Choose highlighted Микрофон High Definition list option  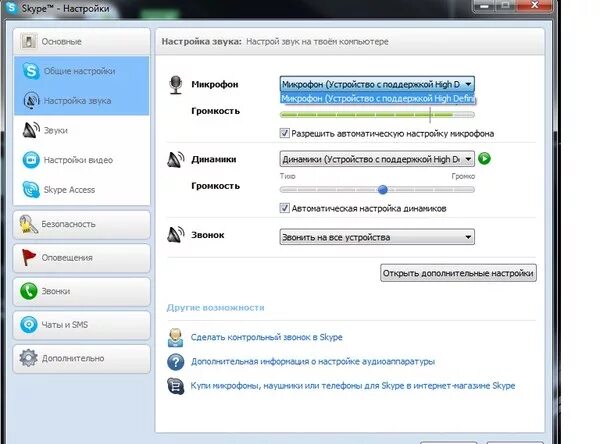pyautogui.click(x=377, y=98)
